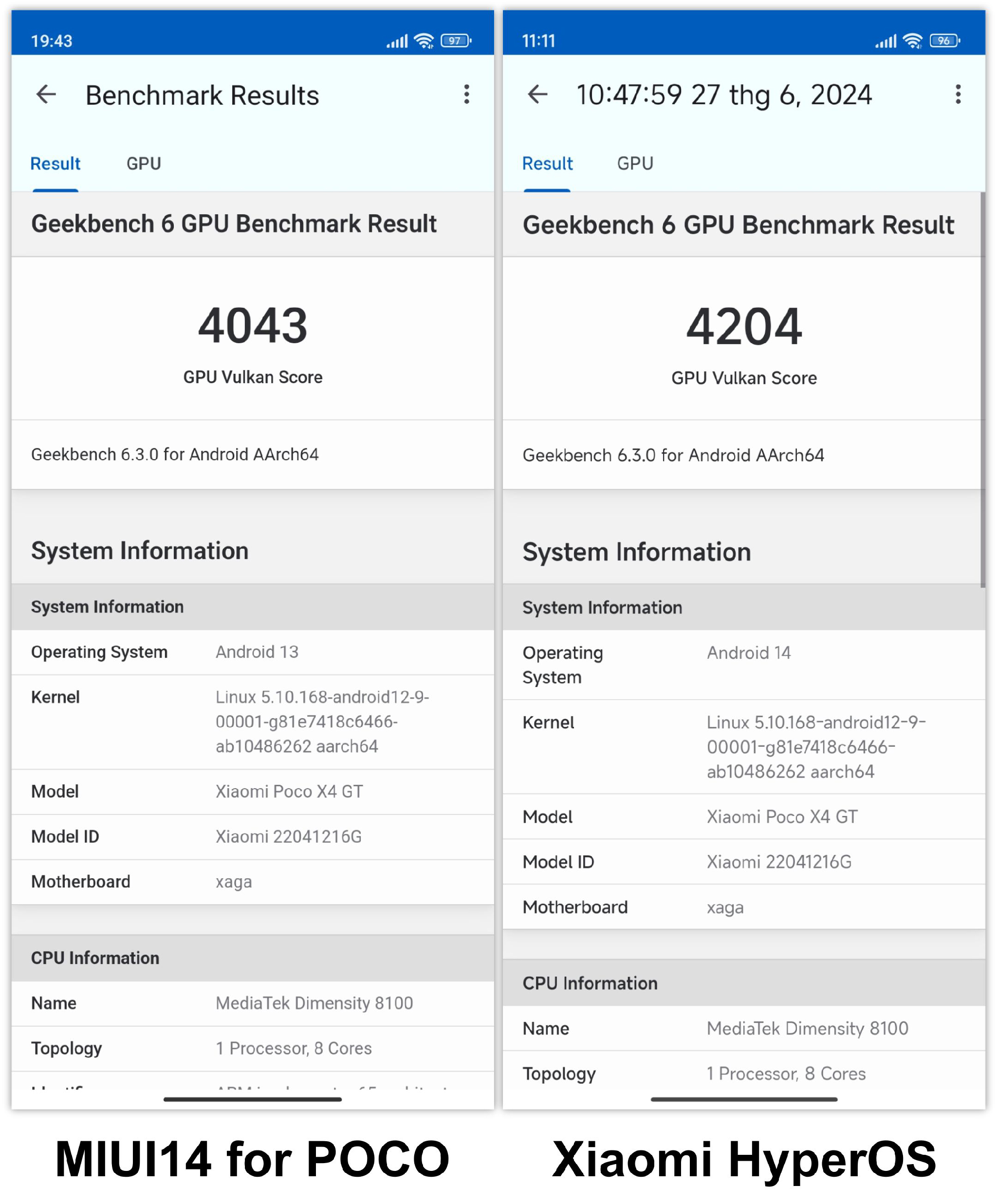
Task: Tap the signal bars in 11:11 status bar
Action: click(x=886, y=41)
